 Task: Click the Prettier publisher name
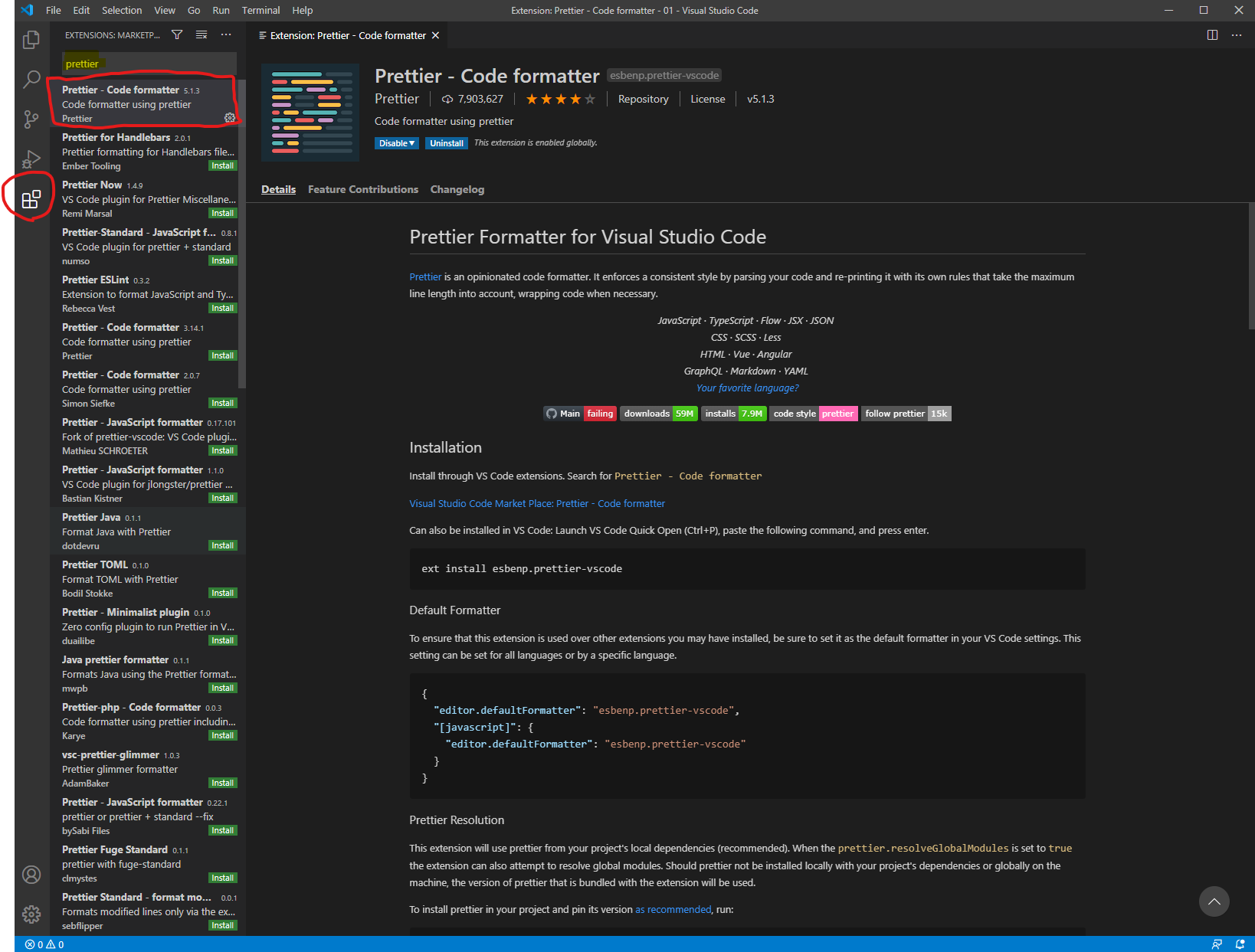click(397, 99)
